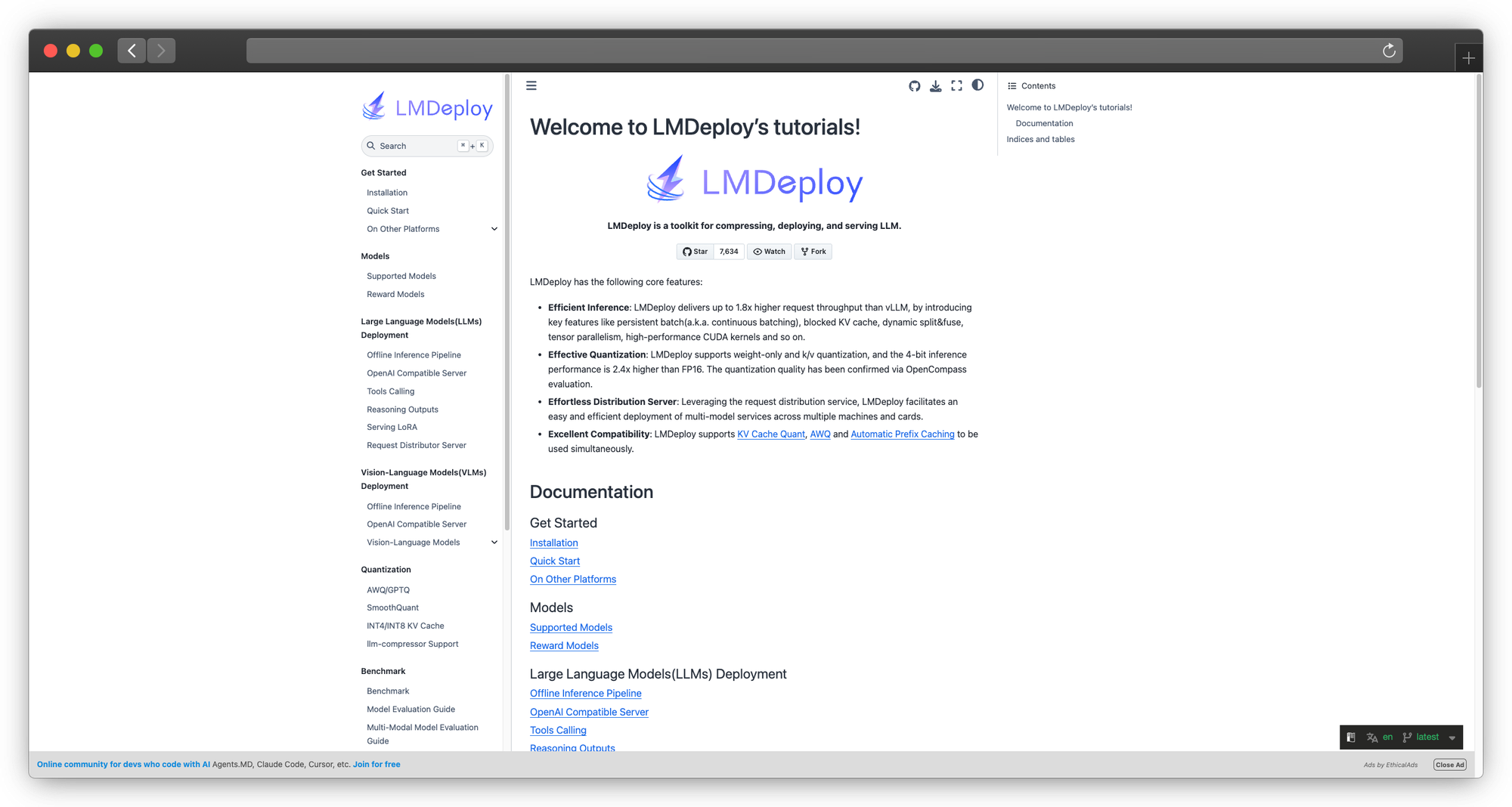Click the LMDeploy logo in the sidebar
Screen dimensions: 1512x807
pyautogui.click(x=427, y=107)
